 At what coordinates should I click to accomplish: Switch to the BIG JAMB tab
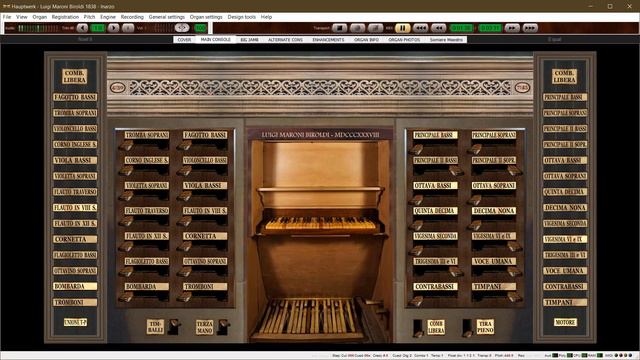249,40
